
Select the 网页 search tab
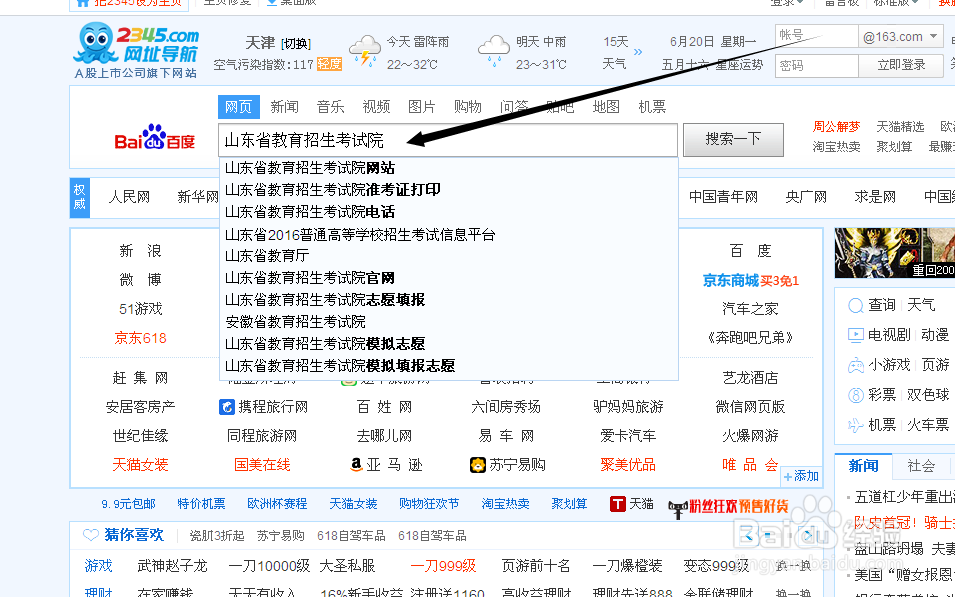[x=239, y=107]
